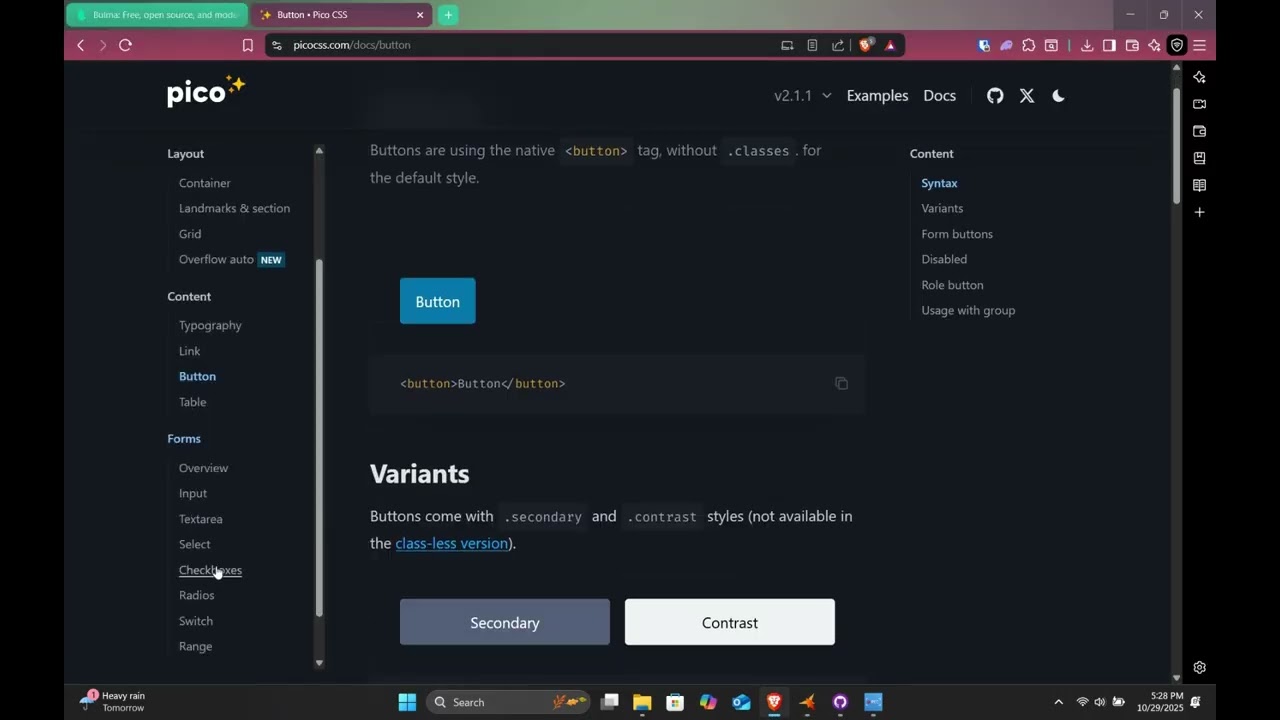Image resolution: width=1280 pixels, height=720 pixels.
Task: Open a new browser tab
Action: pyautogui.click(x=449, y=15)
